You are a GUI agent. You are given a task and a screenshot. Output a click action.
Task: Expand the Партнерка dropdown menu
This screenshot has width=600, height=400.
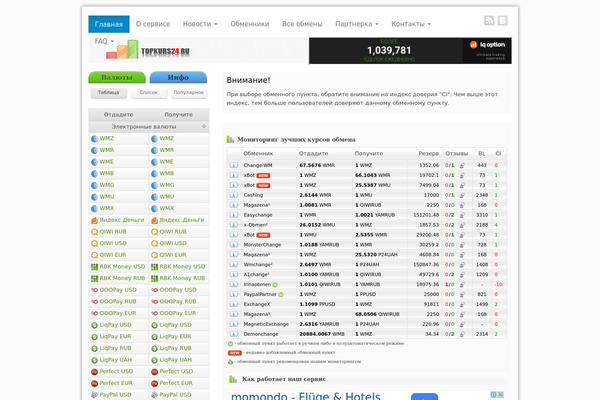click(357, 24)
